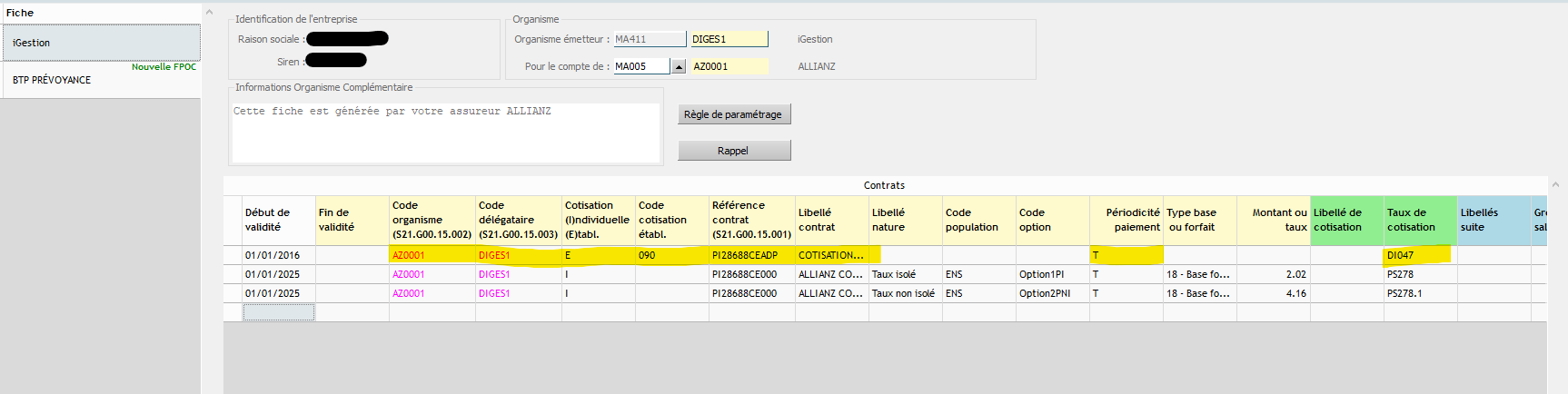Click the Périodicité paiement column header
Viewport: 1568px width, 394px height.
pyautogui.click(x=1126, y=220)
